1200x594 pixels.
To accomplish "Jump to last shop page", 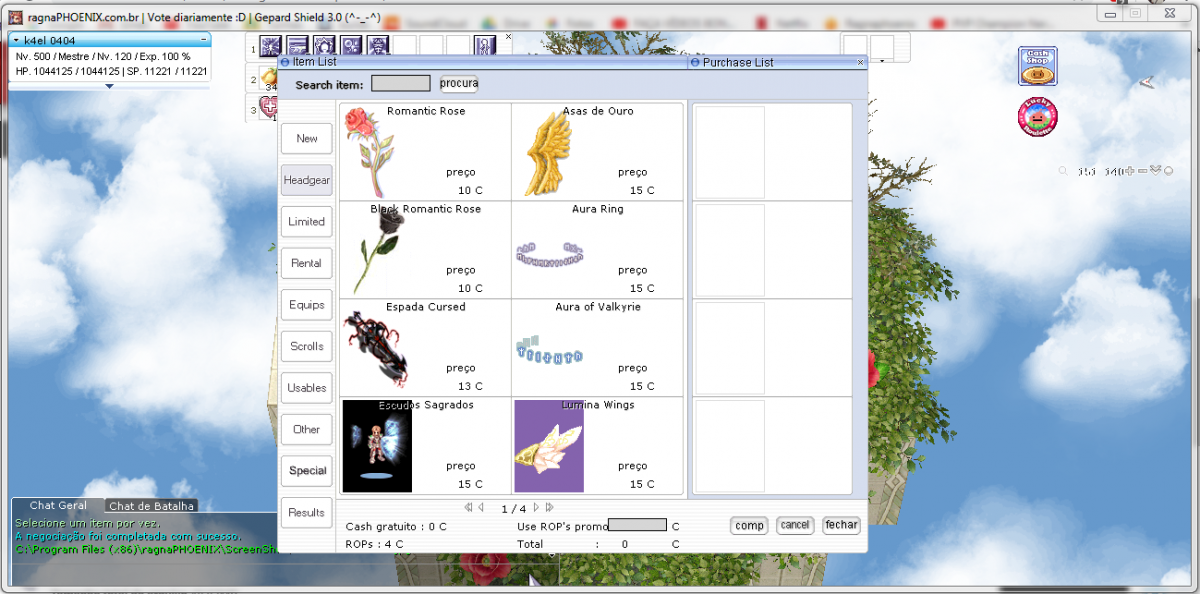I will [547, 508].
